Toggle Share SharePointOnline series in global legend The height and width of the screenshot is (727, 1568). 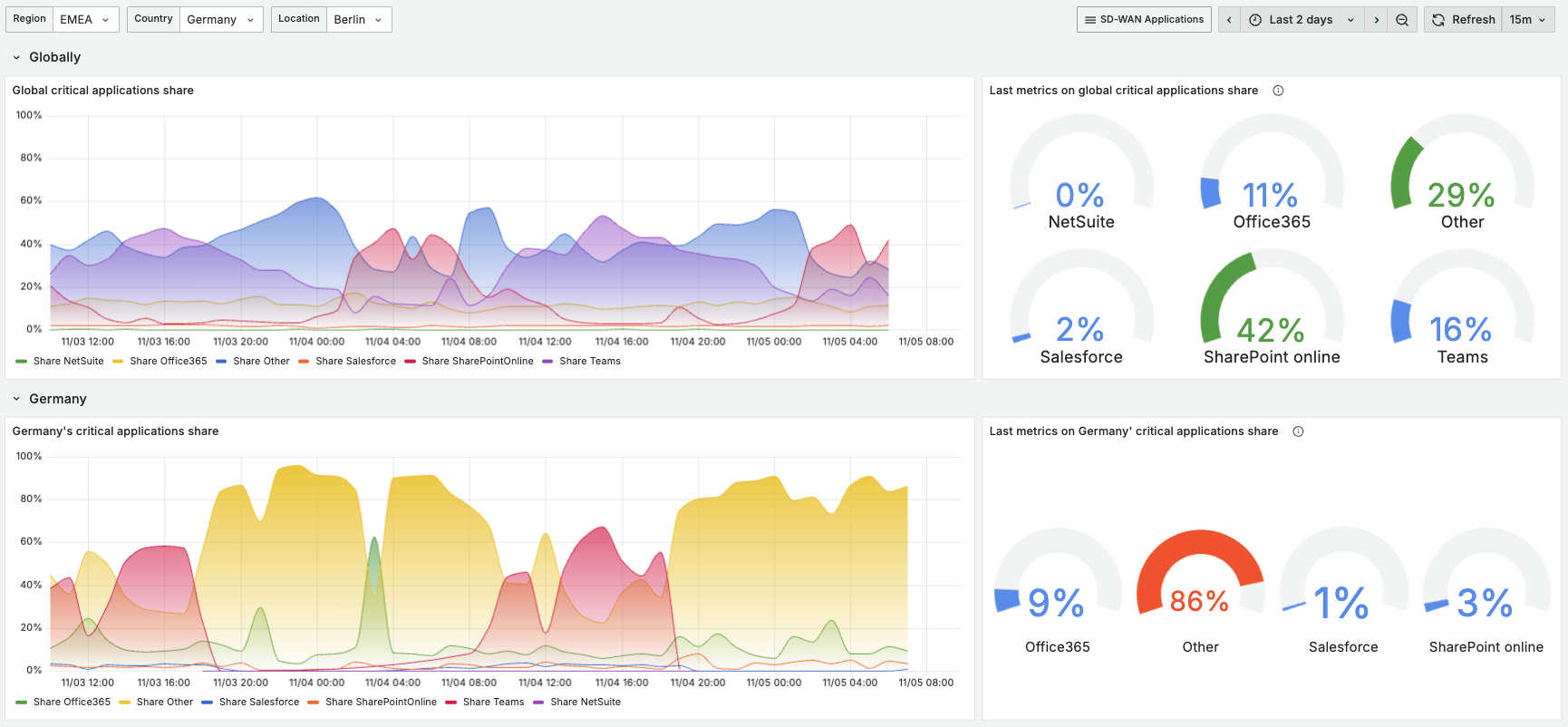tap(477, 361)
